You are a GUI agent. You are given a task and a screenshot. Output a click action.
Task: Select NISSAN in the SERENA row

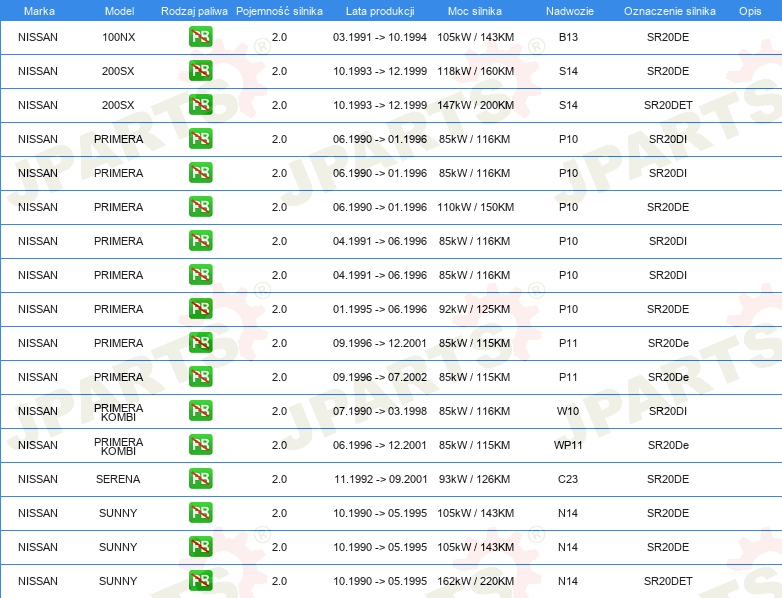point(38,479)
